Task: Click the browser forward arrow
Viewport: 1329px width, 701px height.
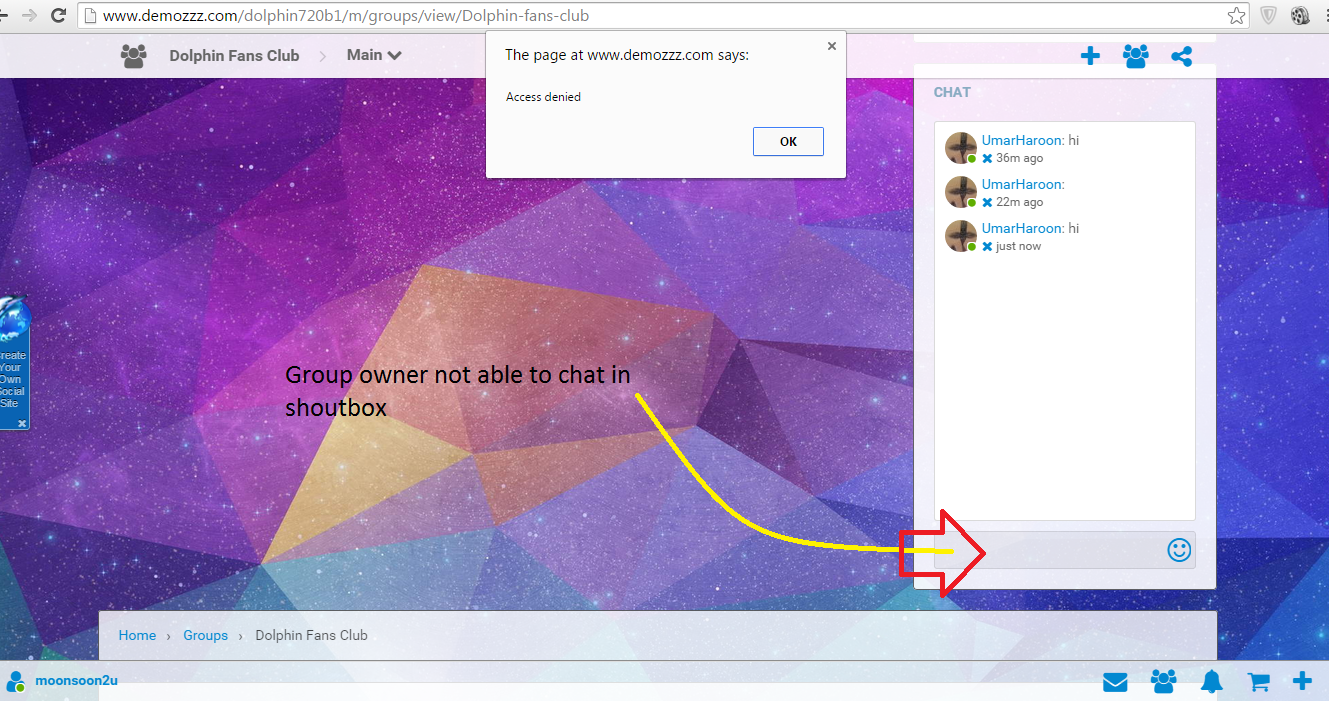Action: (x=29, y=15)
